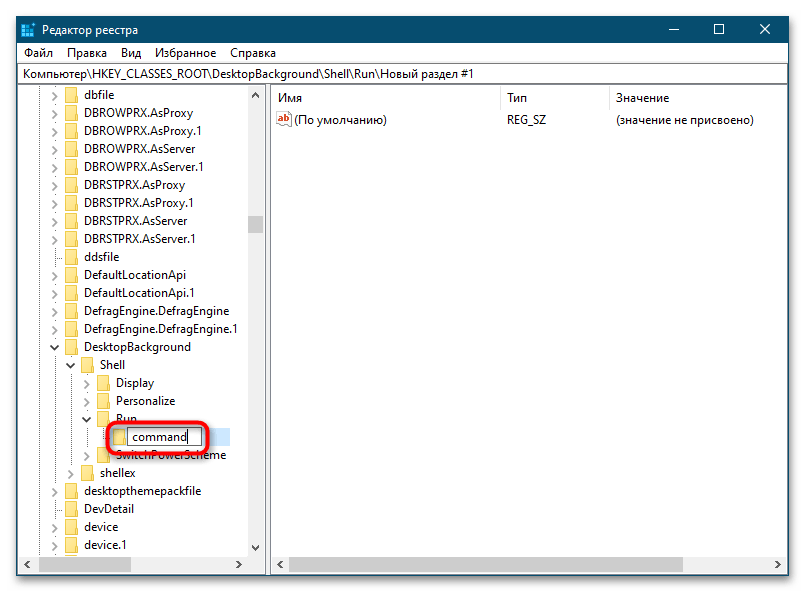
Task: Collapse the DesktopBackground tree node
Action: 55,347
